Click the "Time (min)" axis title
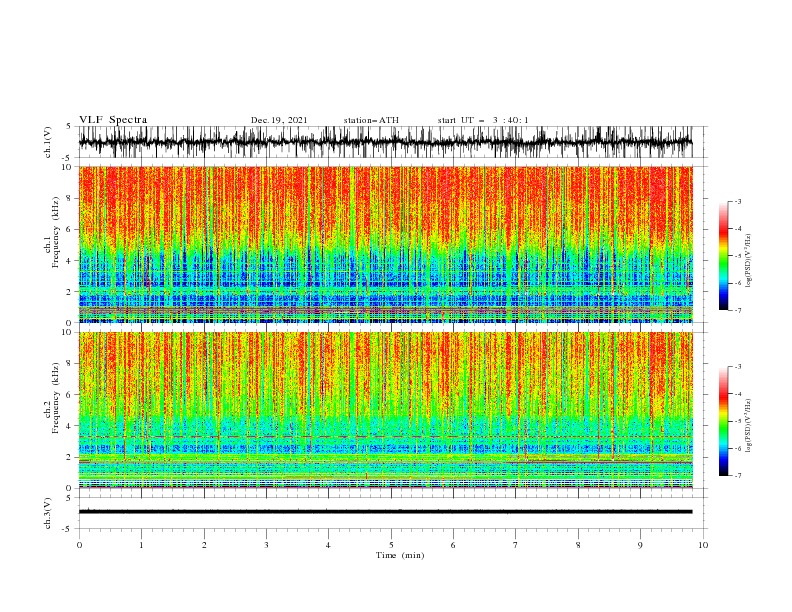This screenshot has height=612, width=792. [400, 555]
